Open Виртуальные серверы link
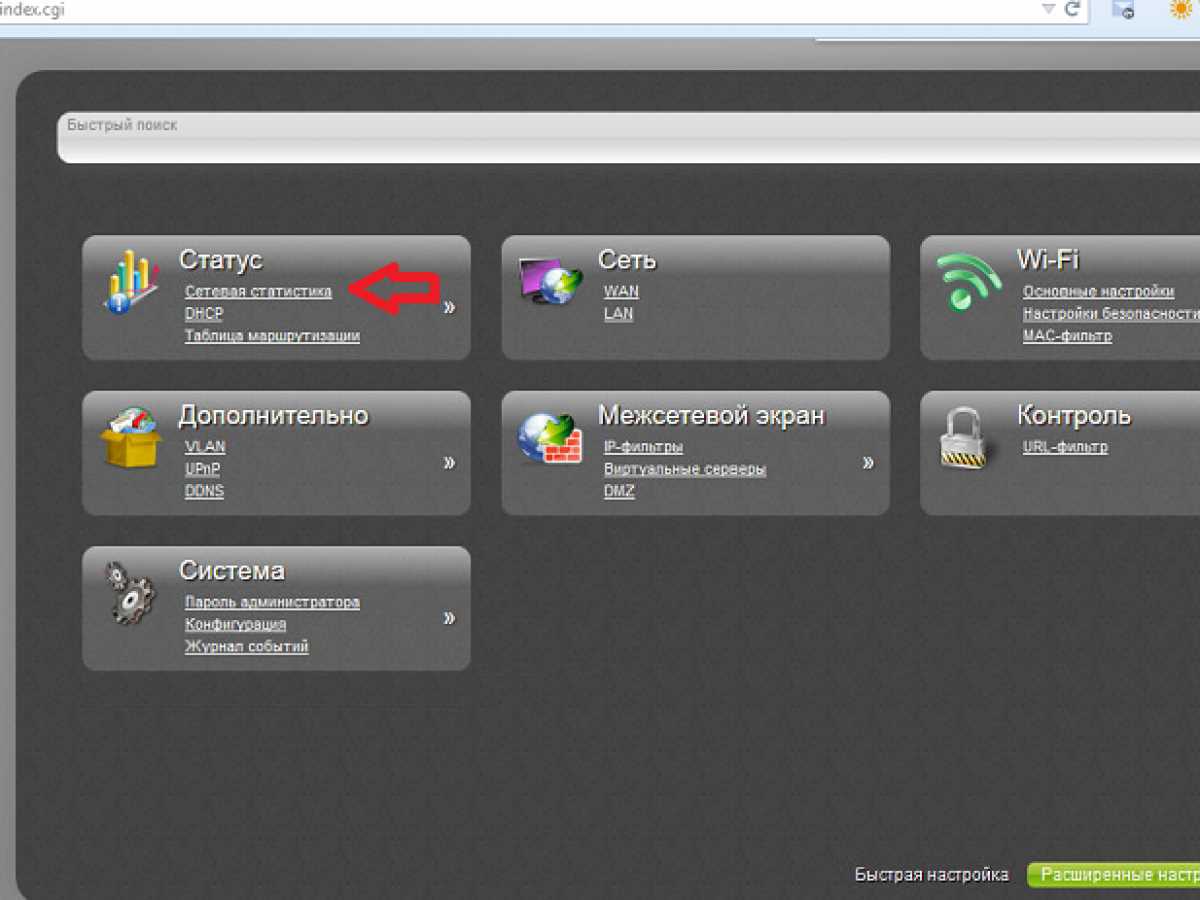Image resolution: width=1200 pixels, height=900 pixels. pos(685,469)
